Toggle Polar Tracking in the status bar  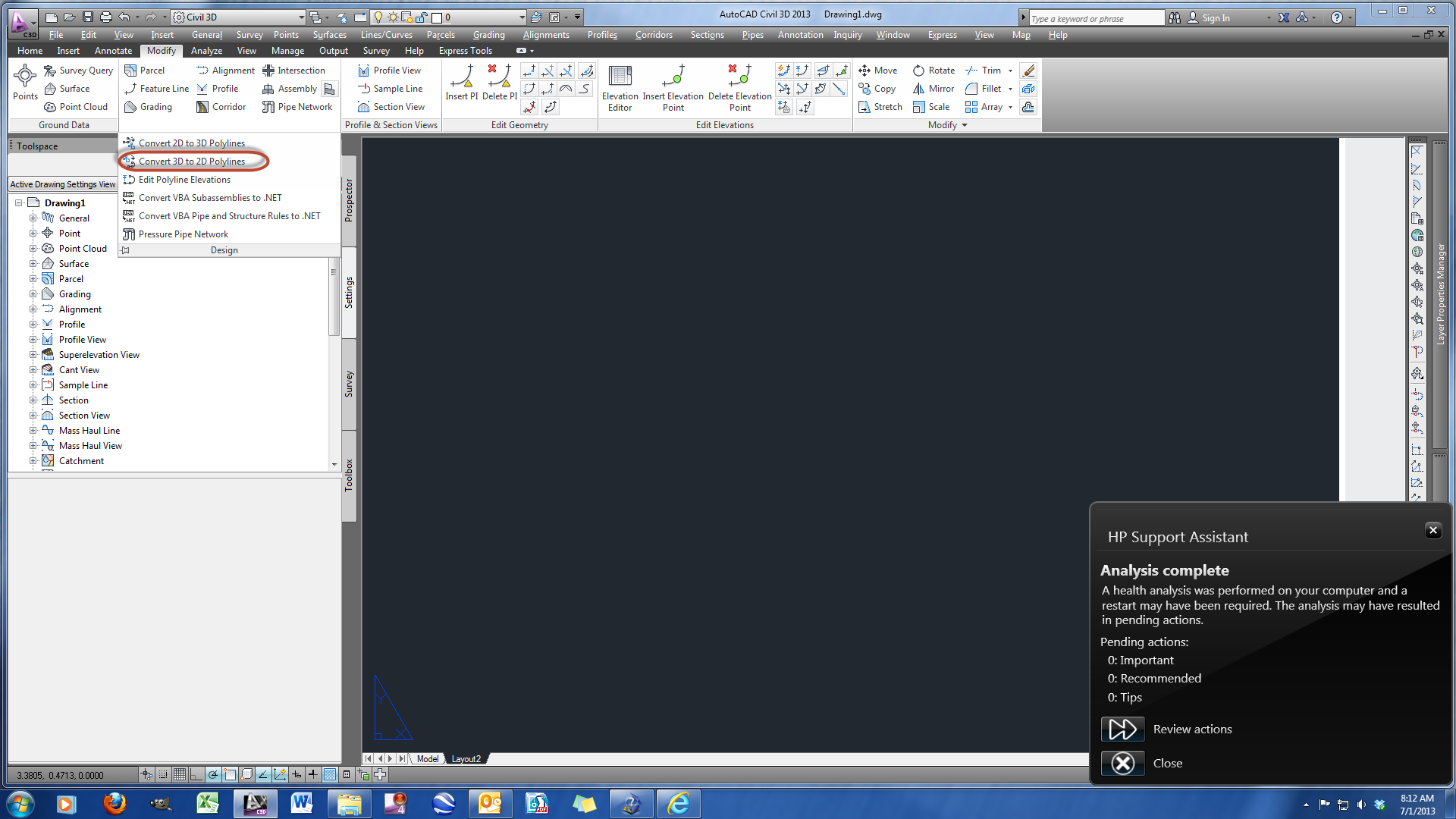(213, 774)
